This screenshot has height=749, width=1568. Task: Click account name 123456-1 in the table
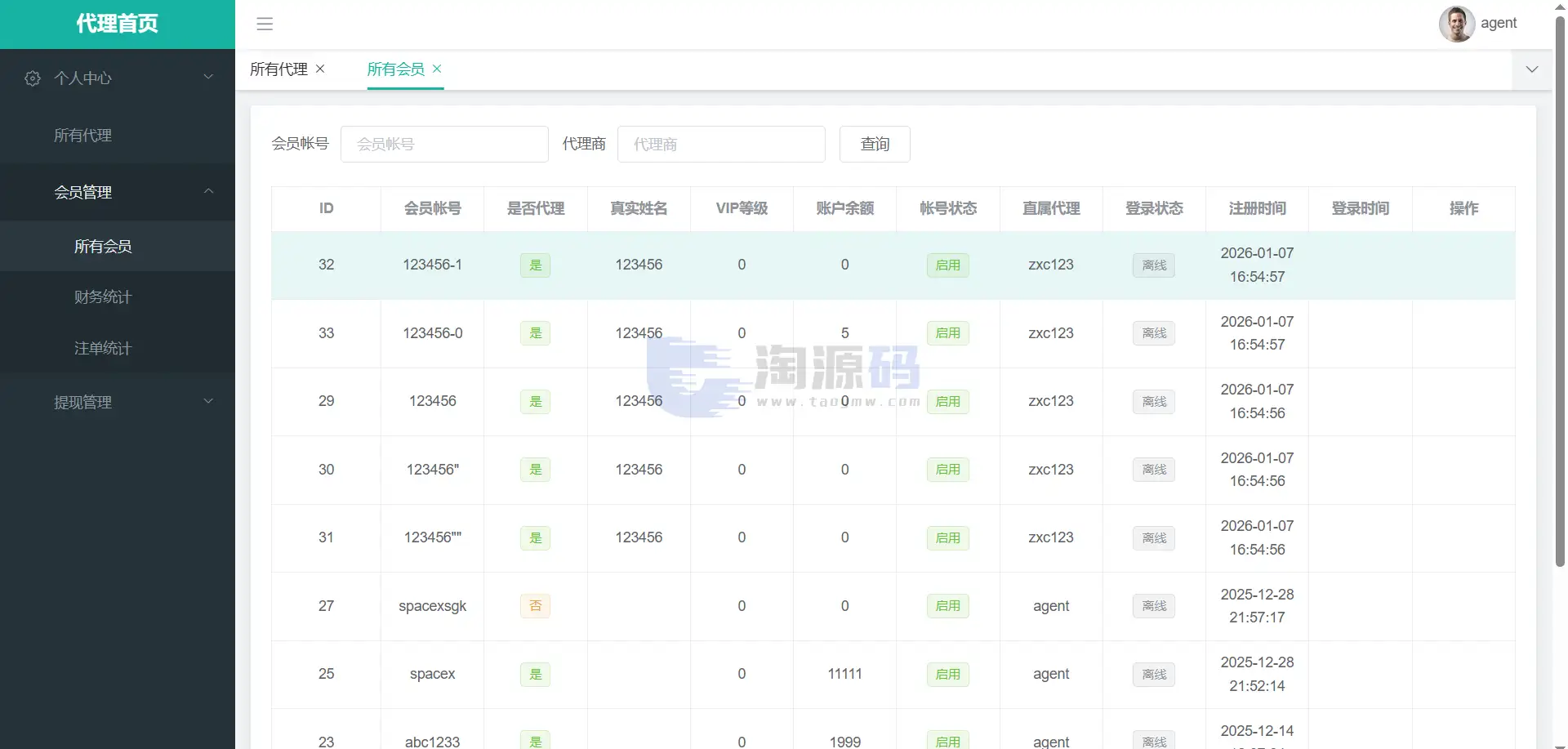click(433, 265)
